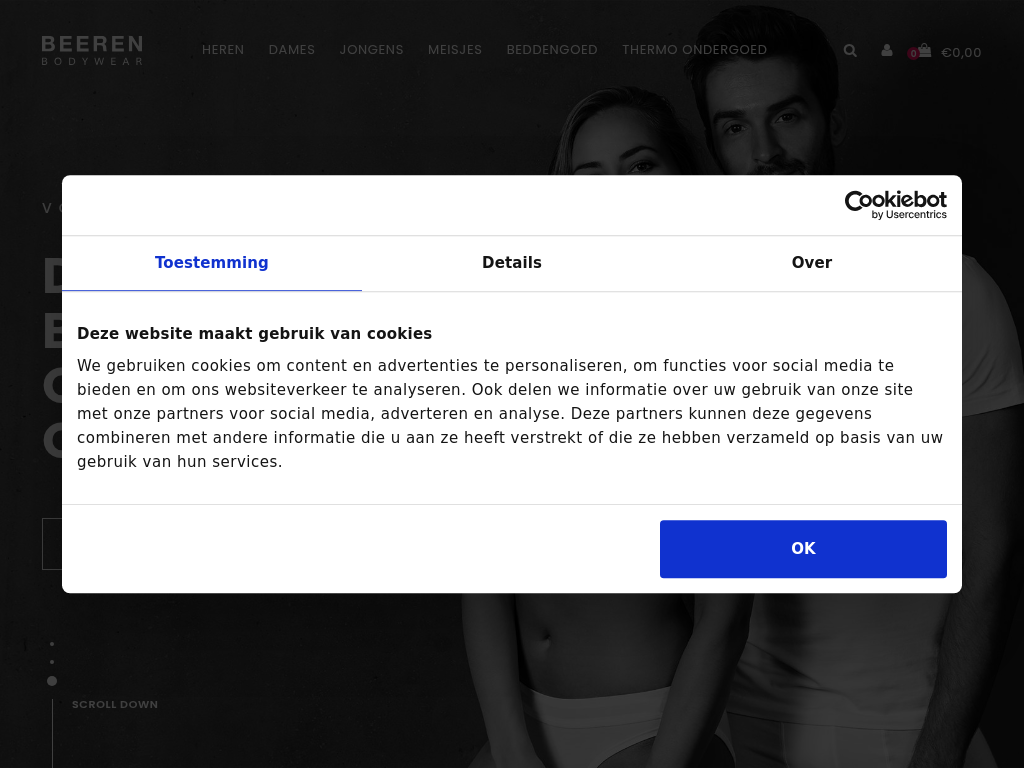Click the Cookiebot by Usercentrics logo
The image size is (1024, 768).
(x=895, y=205)
